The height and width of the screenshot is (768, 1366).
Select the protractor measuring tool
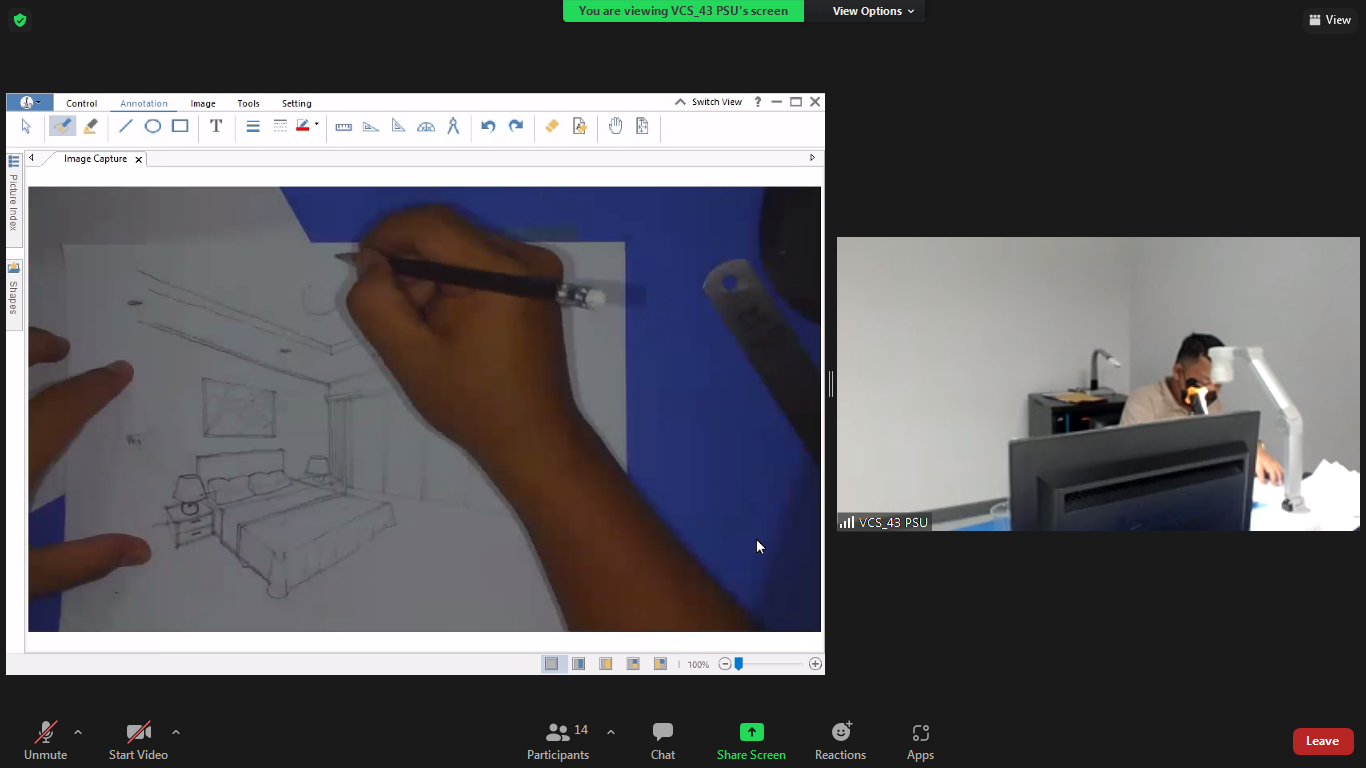point(426,126)
